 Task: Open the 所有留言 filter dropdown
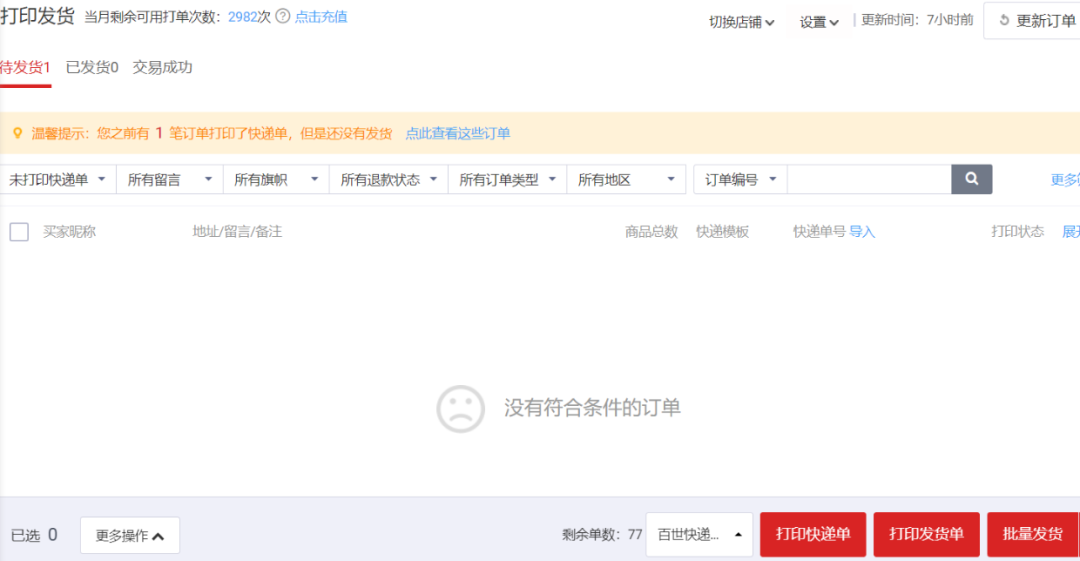169,180
